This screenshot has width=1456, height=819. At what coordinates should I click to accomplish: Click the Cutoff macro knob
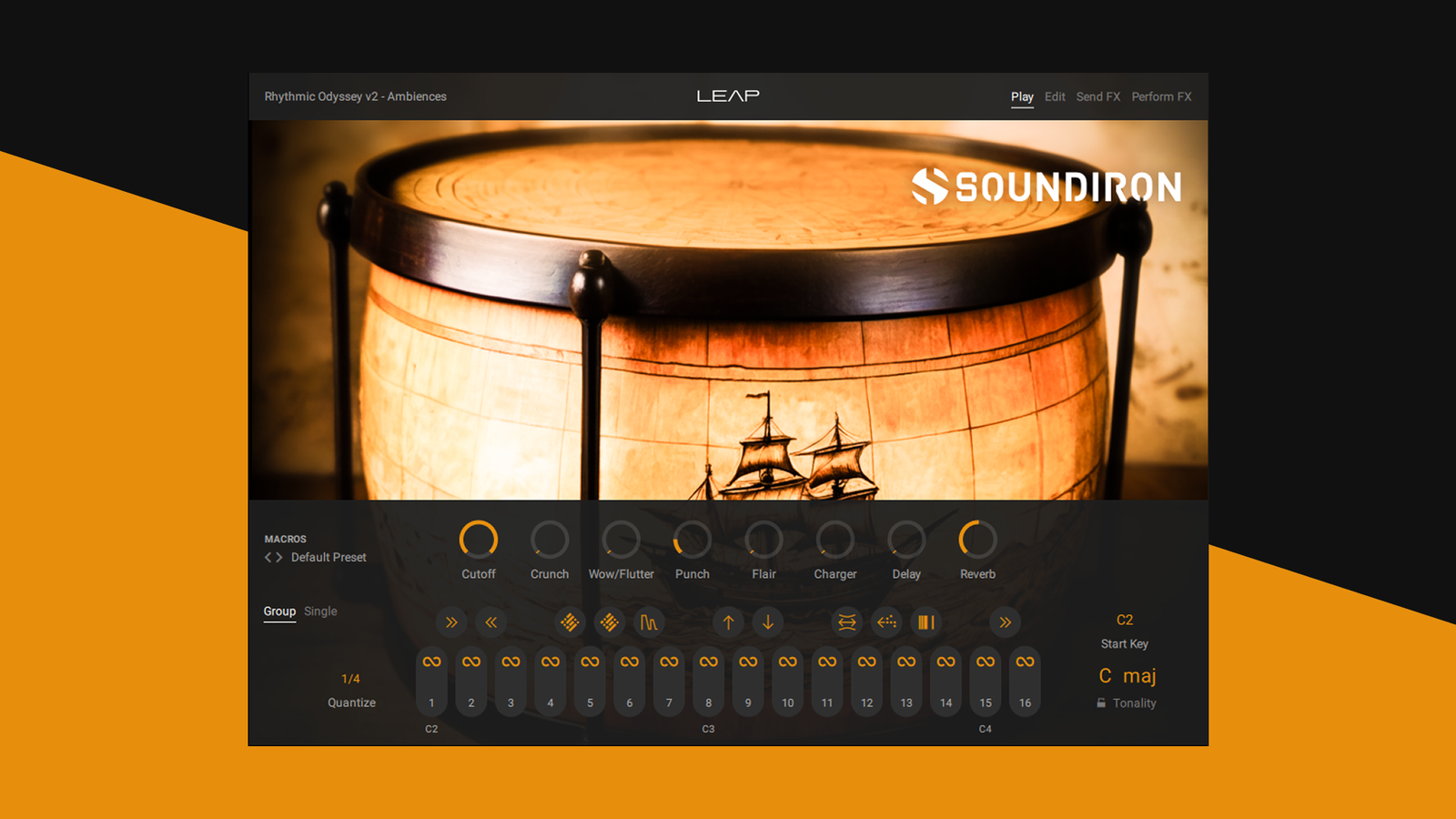(479, 540)
